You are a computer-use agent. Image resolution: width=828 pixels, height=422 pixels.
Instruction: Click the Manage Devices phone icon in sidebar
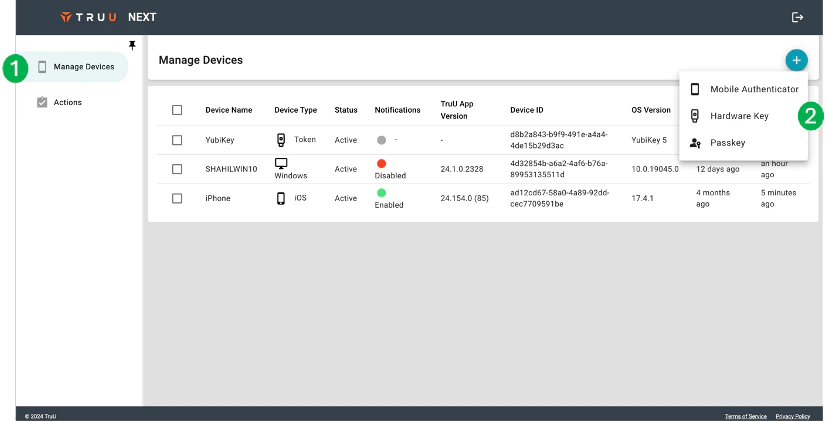pos(42,67)
